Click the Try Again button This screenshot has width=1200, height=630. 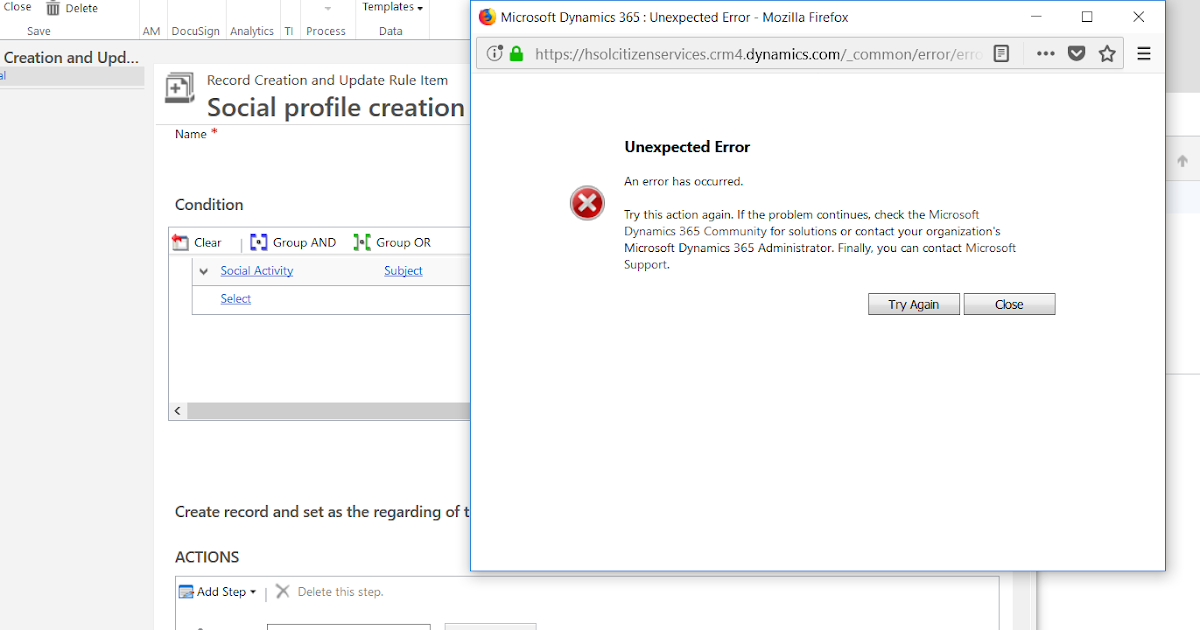point(913,304)
